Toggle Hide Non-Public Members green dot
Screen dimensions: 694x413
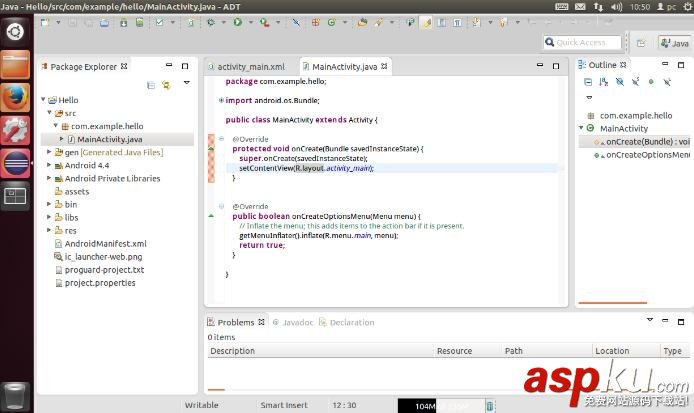651,82
